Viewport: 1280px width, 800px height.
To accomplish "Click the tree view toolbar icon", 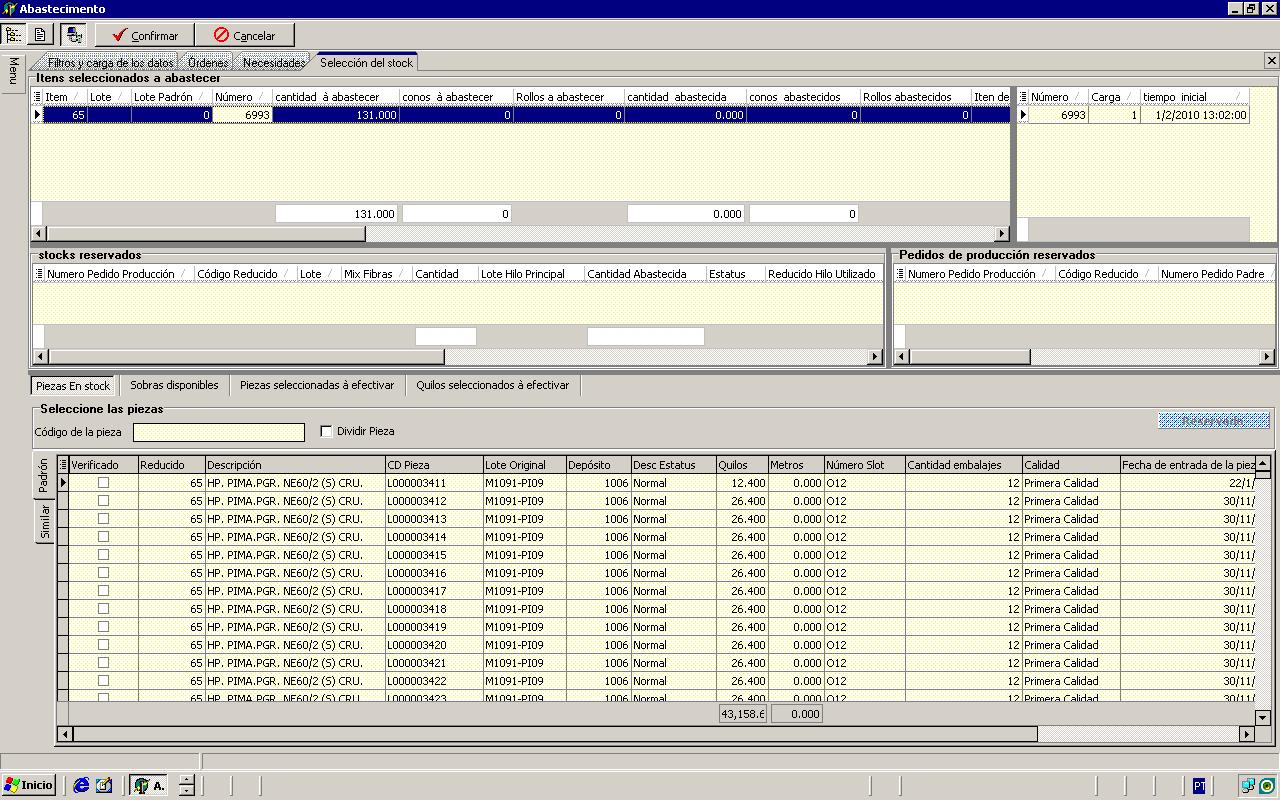I will pyautogui.click(x=13, y=35).
